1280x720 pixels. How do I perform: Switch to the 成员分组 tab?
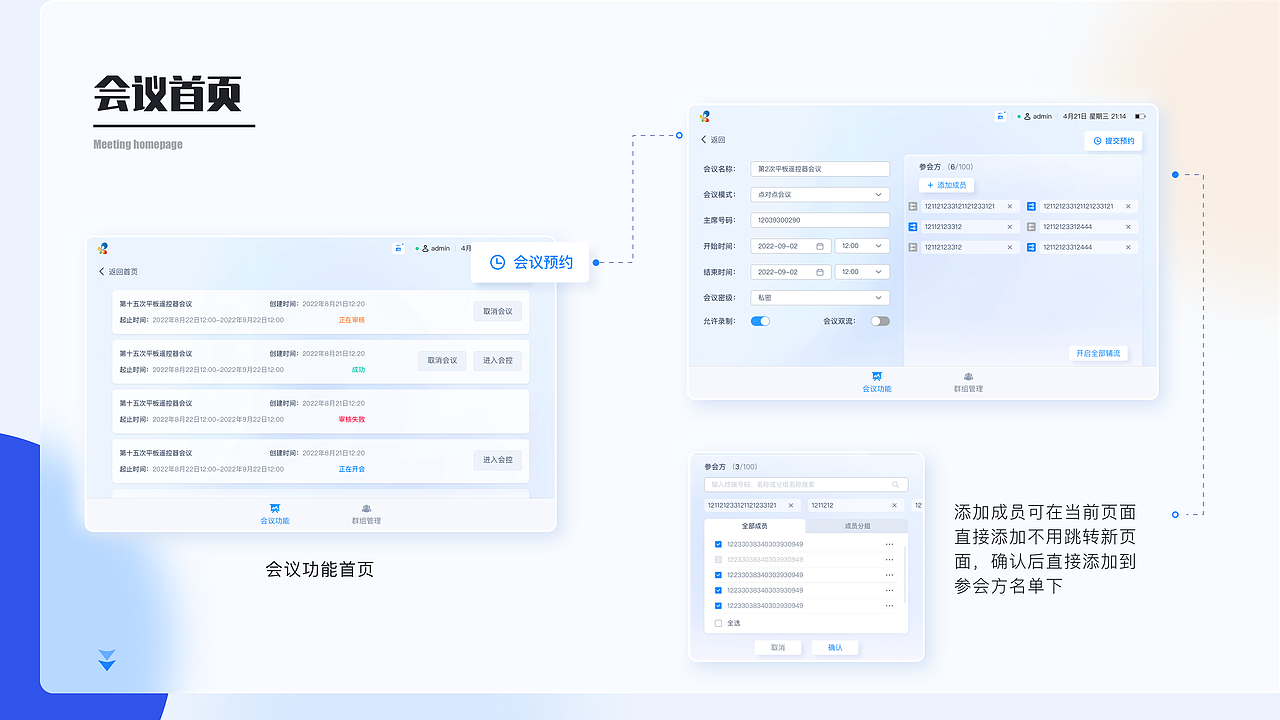point(857,525)
